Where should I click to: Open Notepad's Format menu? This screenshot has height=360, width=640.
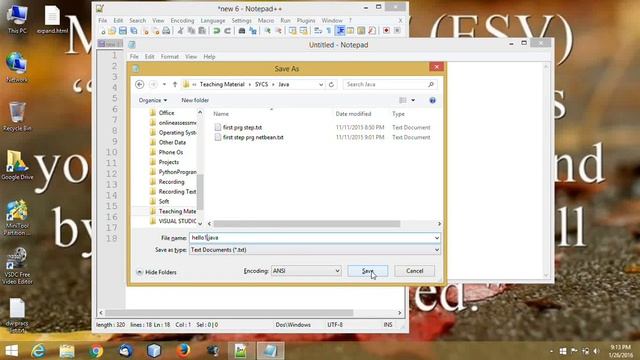pos(169,57)
